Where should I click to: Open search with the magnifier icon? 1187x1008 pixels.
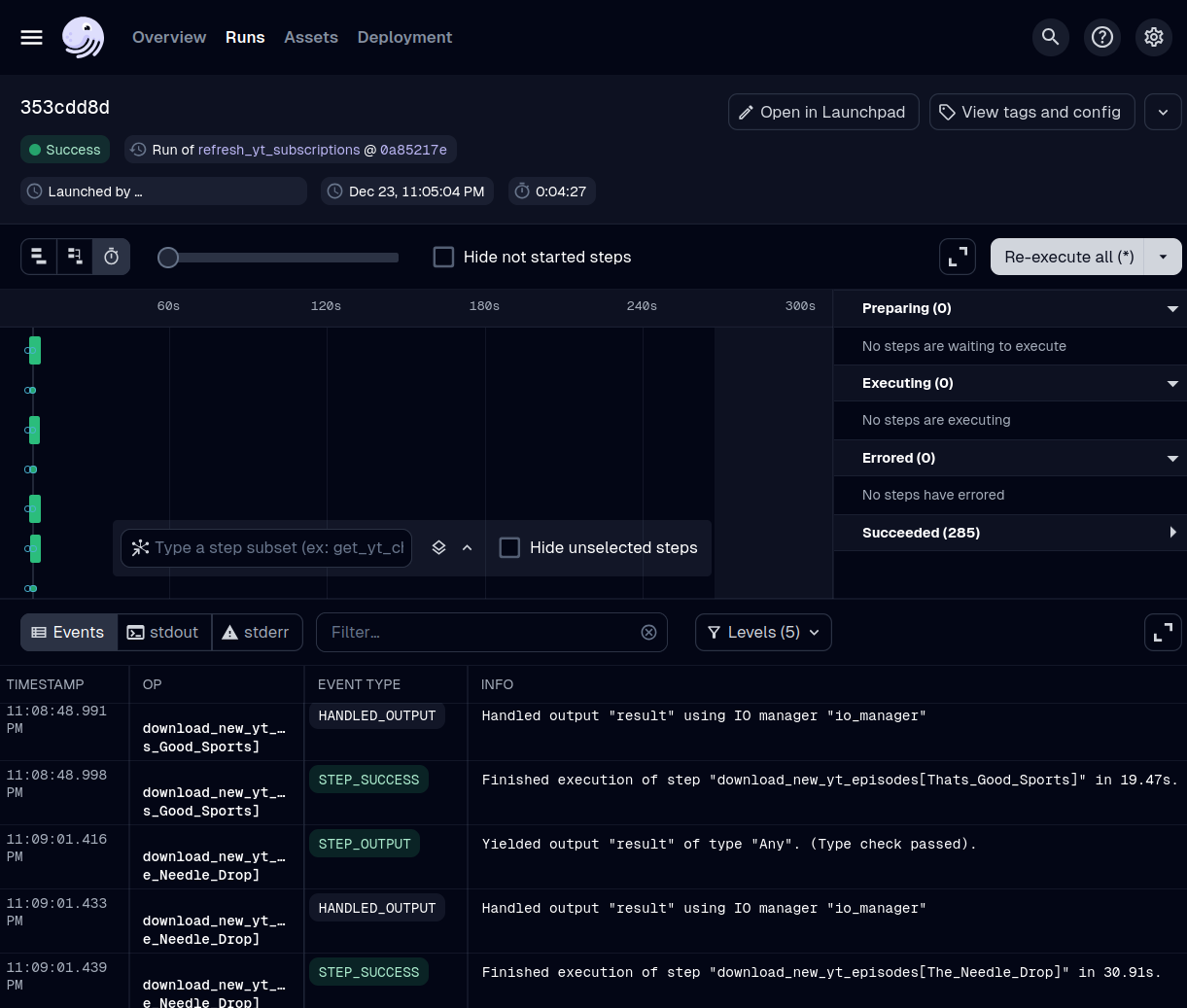point(1050,37)
